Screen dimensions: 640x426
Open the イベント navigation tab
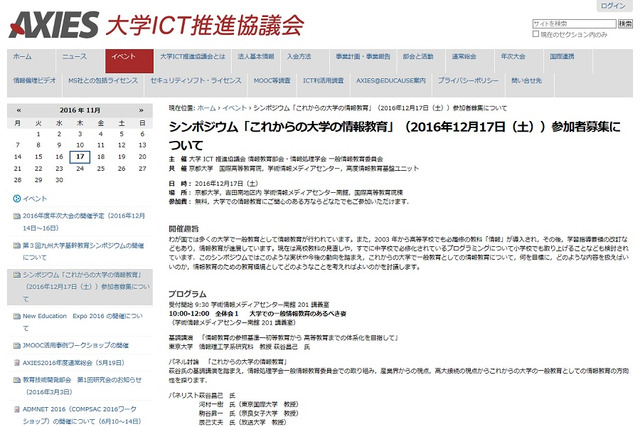coord(129,61)
